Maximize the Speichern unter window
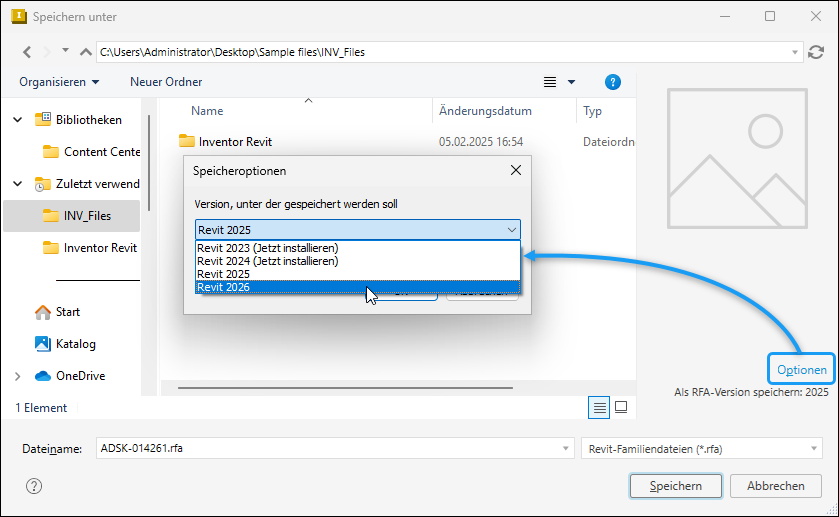Viewport: 839px width, 517px height. pyautogui.click(x=770, y=17)
